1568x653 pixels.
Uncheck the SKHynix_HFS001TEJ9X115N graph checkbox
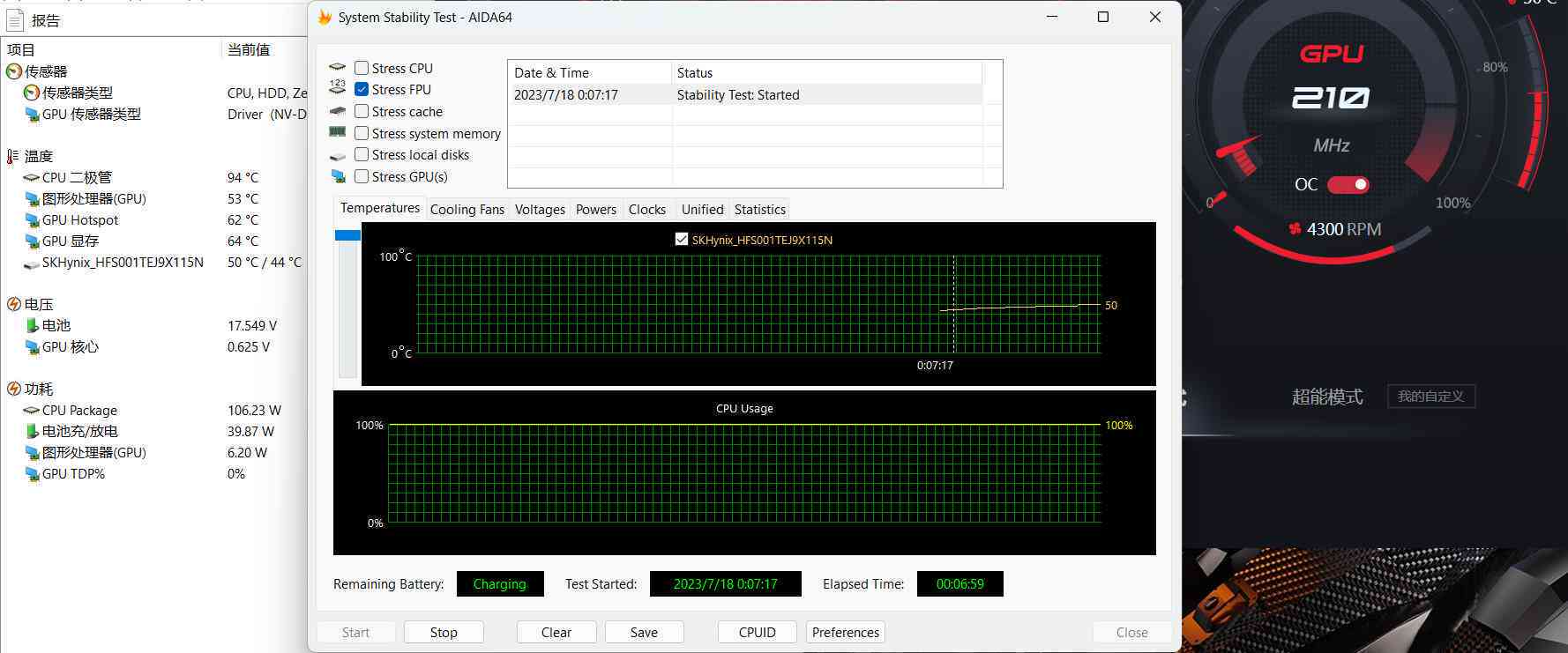coord(681,239)
